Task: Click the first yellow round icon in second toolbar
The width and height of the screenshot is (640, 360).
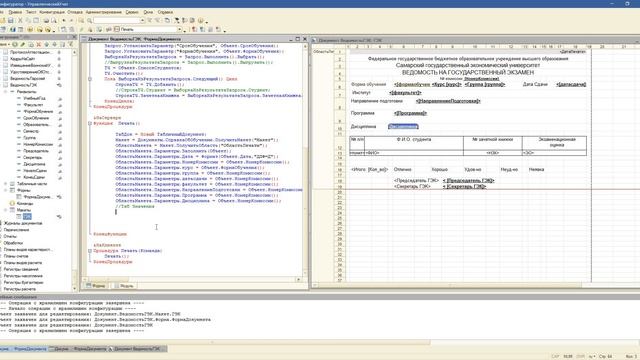Action: pyautogui.click(x=30, y=29)
